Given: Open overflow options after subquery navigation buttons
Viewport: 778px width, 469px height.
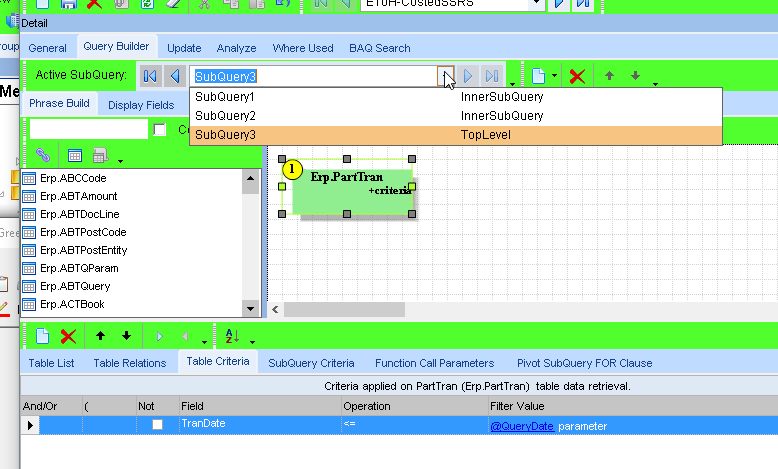Looking at the screenshot, I should click(x=513, y=84).
